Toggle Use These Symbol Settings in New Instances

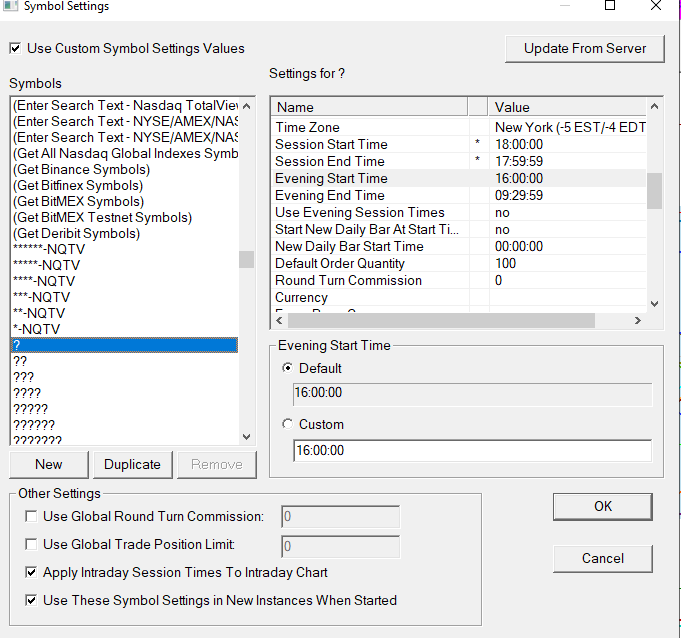pos(31,600)
